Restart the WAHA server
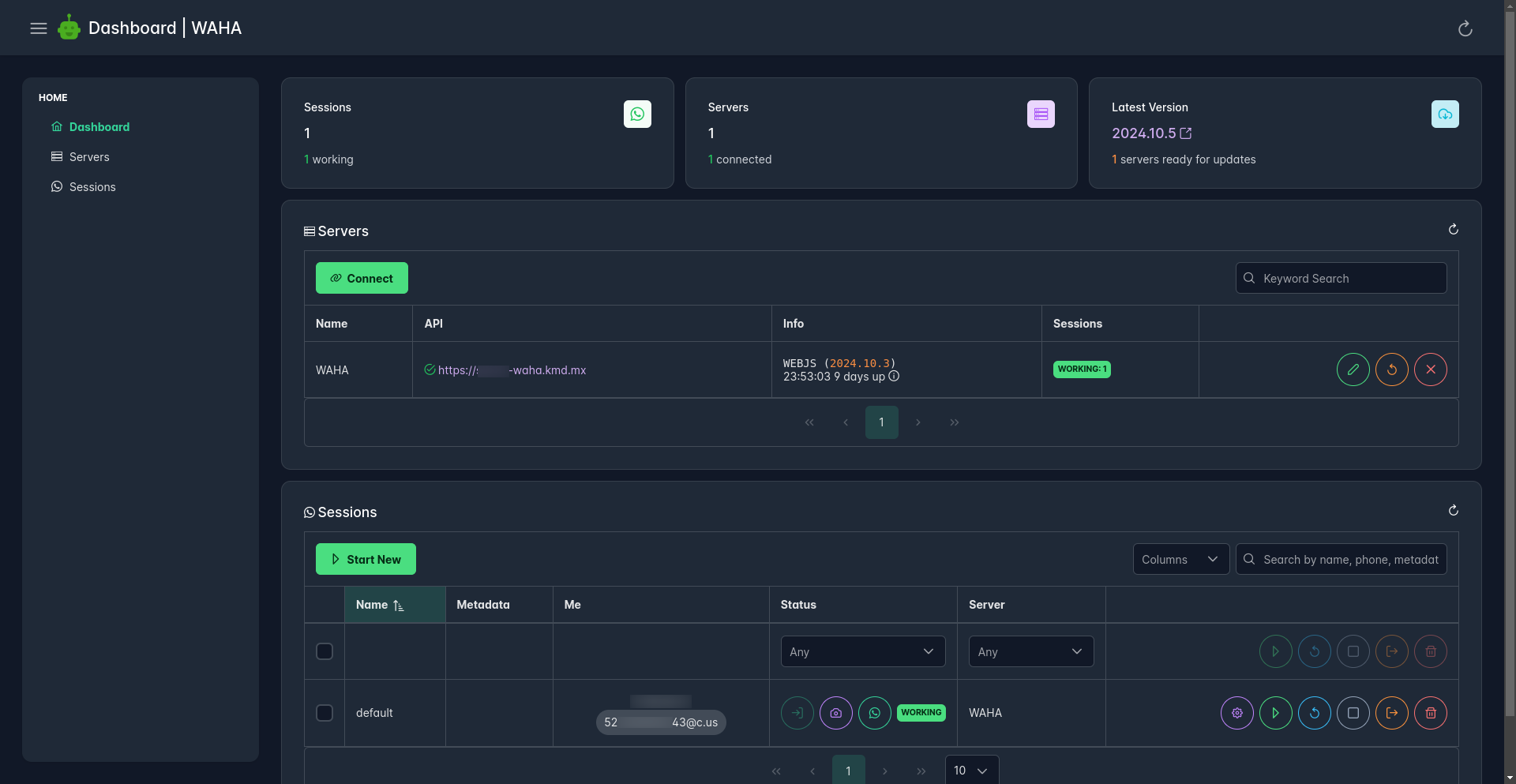Screen dimensions: 1516x784 pyautogui.click(x=1391, y=369)
